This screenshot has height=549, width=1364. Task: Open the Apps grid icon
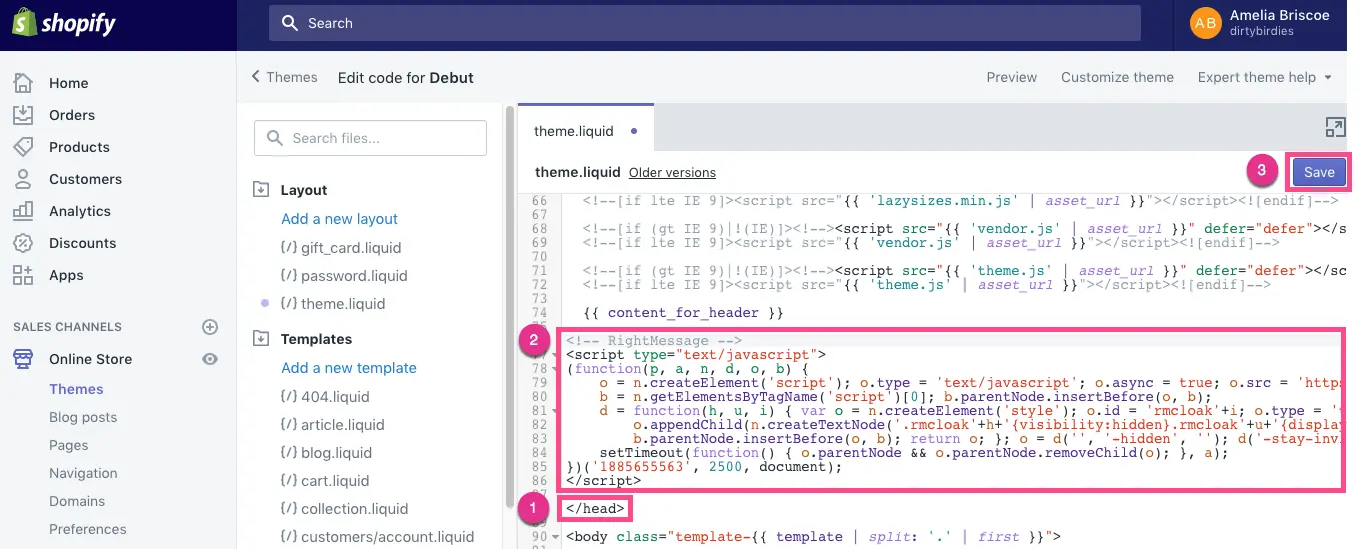click(23, 275)
